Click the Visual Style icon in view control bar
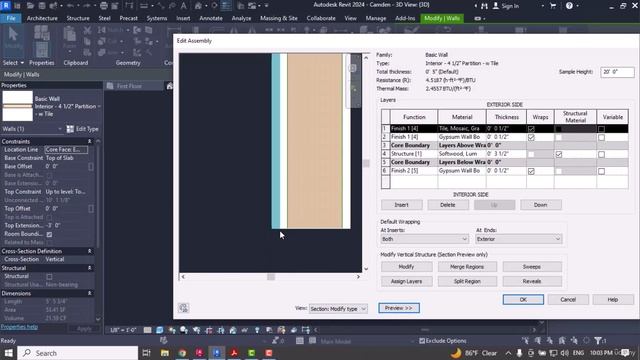This screenshot has height=360, width=640. click(x=160, y=330)
